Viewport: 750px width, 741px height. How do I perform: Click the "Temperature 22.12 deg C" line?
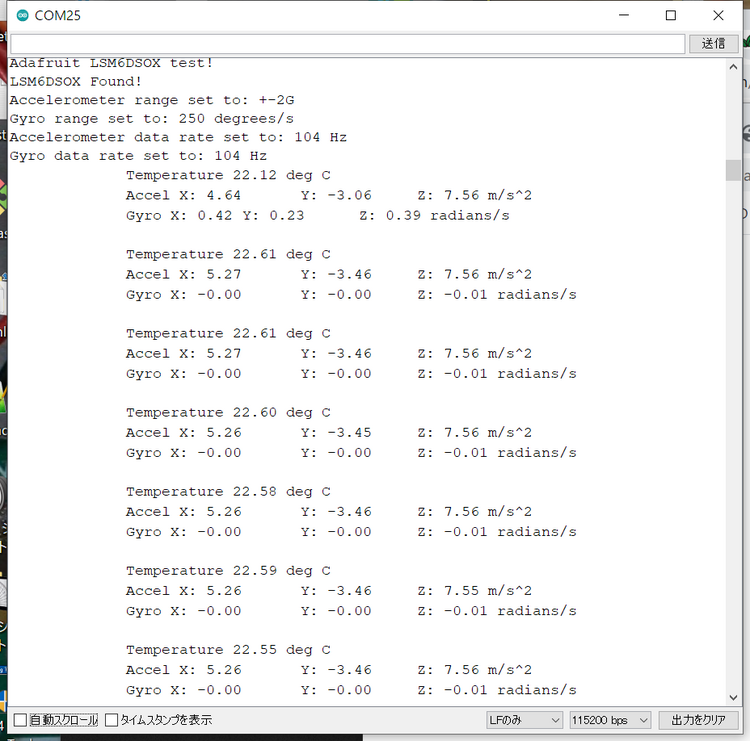[x=228, y=175]
